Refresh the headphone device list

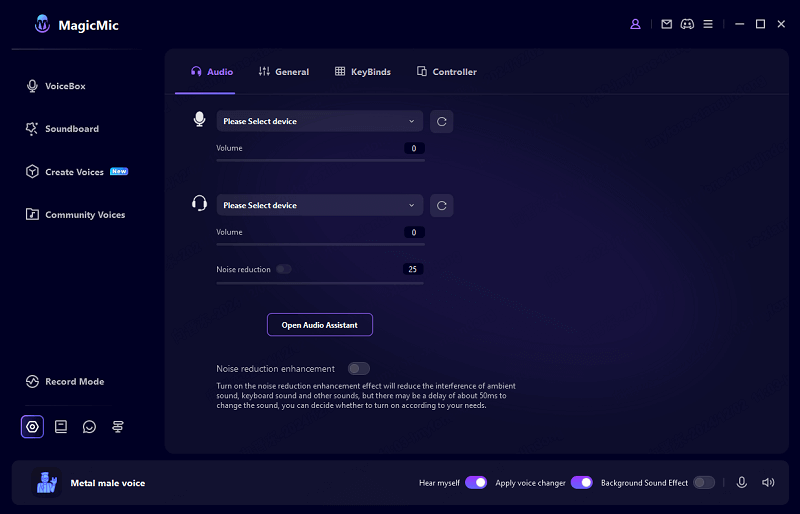click(x=441, y=205)
